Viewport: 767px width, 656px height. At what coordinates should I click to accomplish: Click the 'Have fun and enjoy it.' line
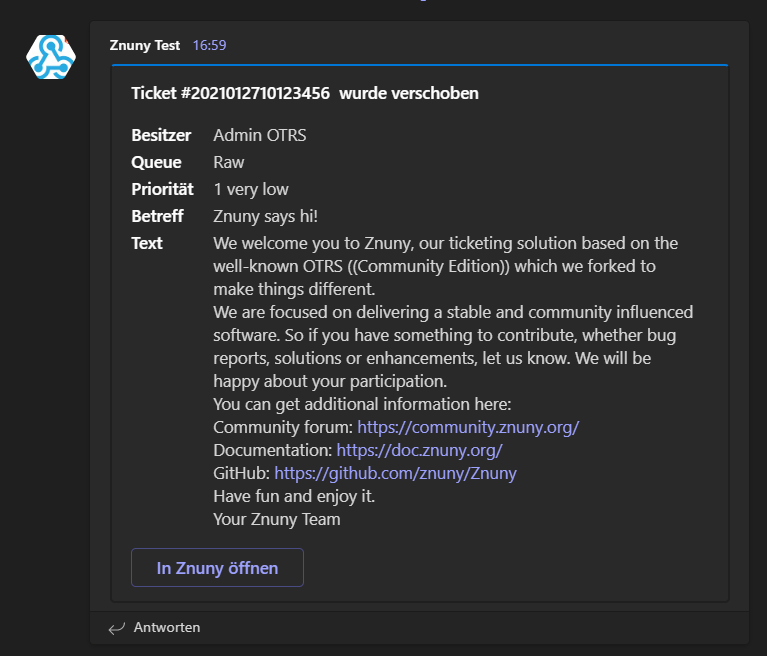pyautogui.click(x=294, y=496)
